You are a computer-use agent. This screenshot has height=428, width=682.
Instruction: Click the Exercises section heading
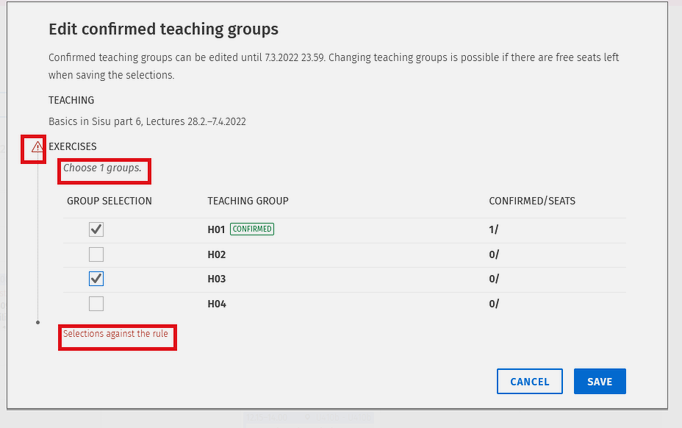pyautogui.click(x=73, y=147)
